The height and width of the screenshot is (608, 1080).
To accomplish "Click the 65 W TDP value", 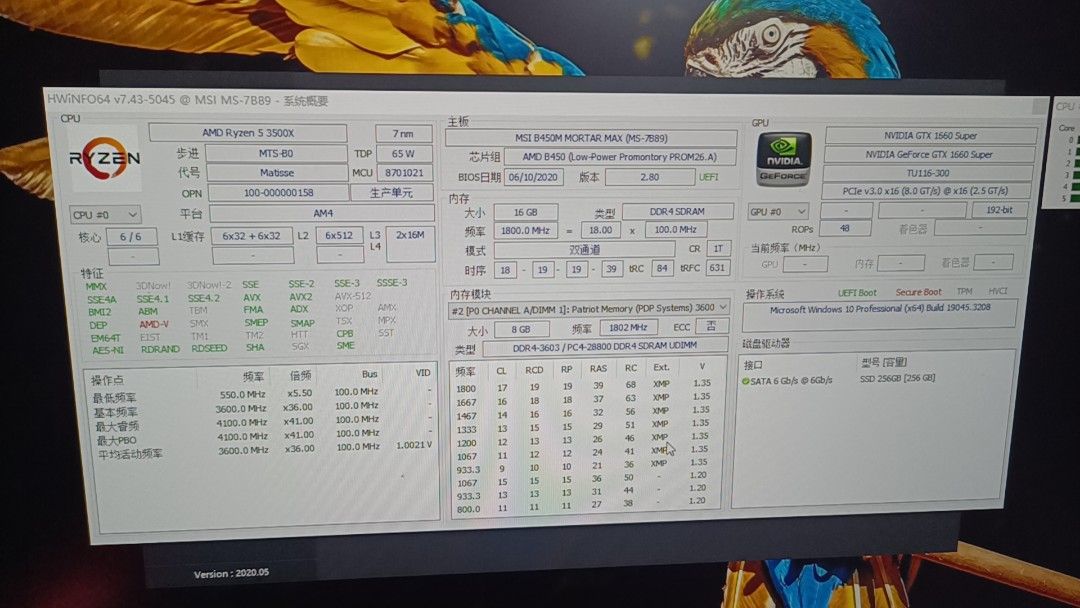I will tap(404, 154).
